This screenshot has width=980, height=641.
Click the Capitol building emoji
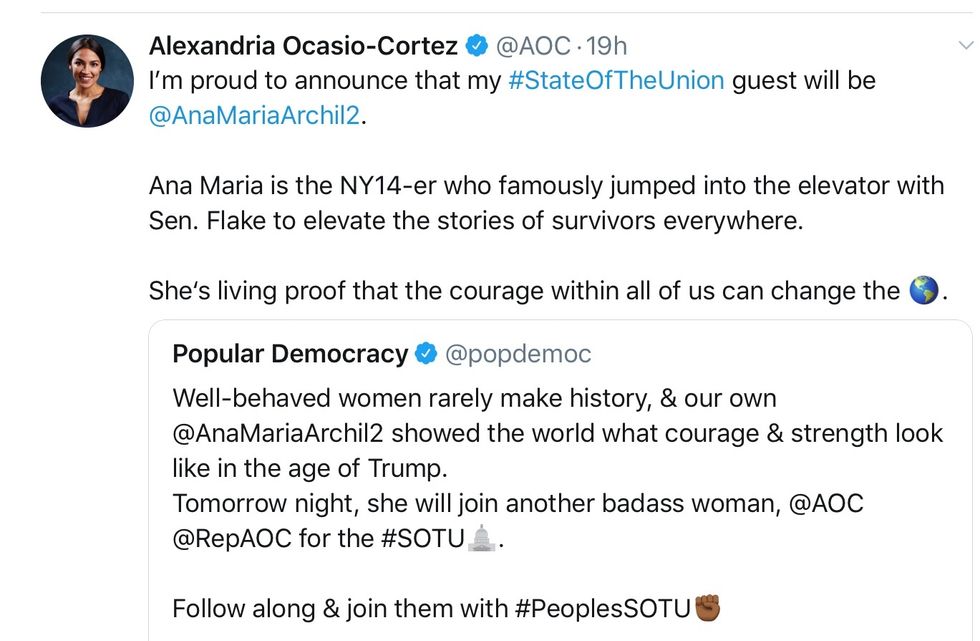483,539
